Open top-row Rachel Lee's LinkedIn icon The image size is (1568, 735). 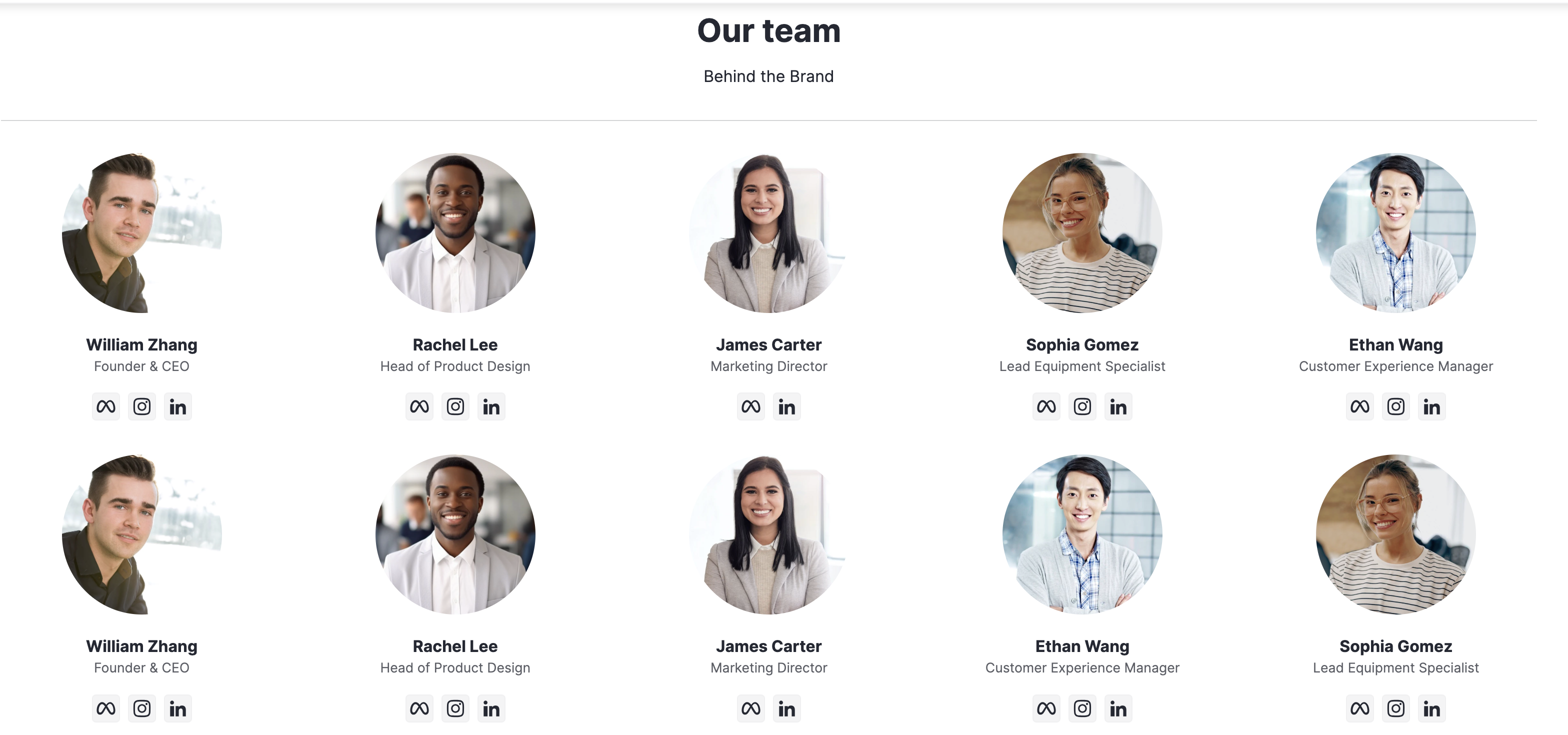click(491, 406)
